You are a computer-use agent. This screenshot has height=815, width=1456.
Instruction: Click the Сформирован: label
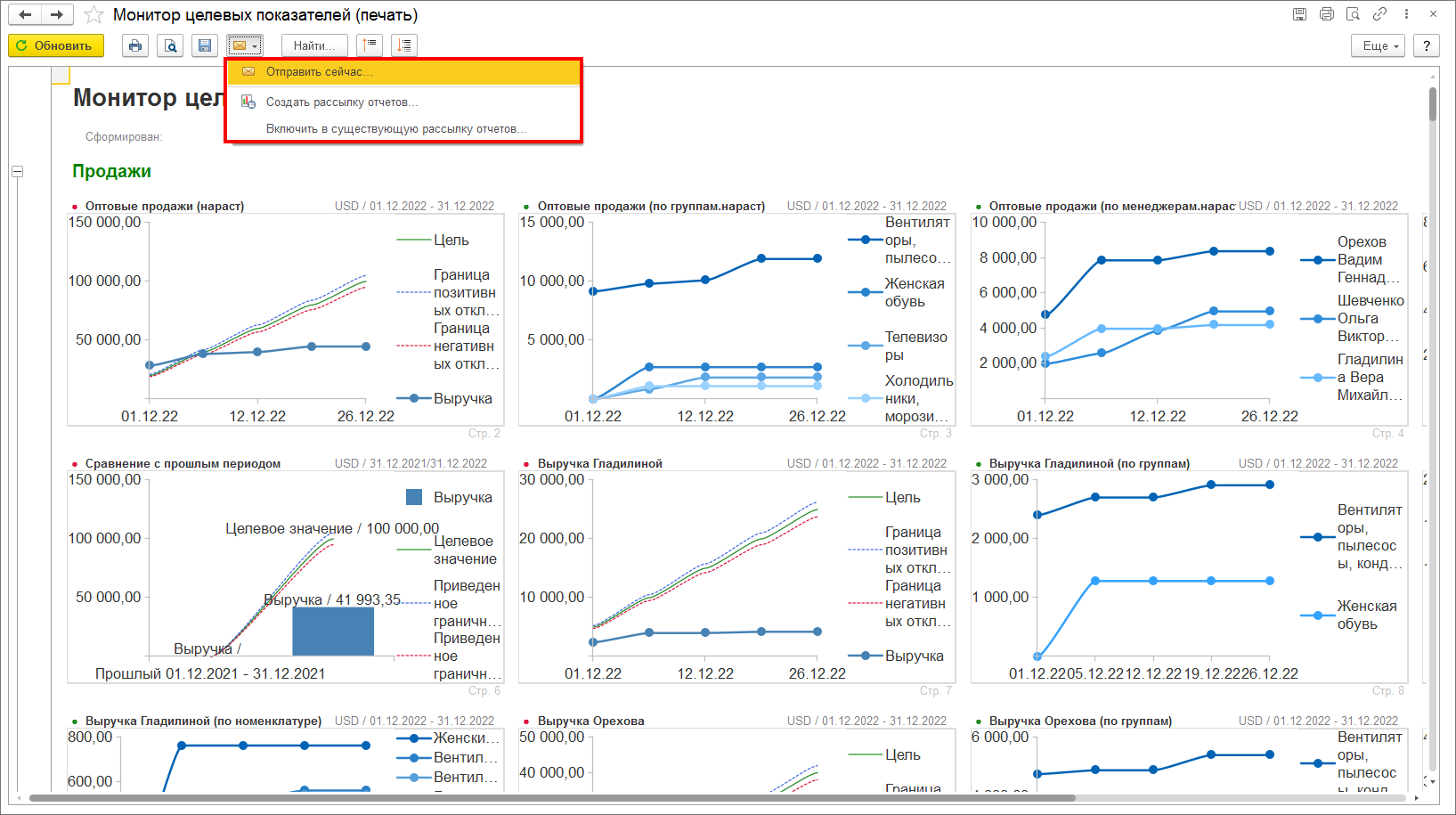[x=124, y=137]
